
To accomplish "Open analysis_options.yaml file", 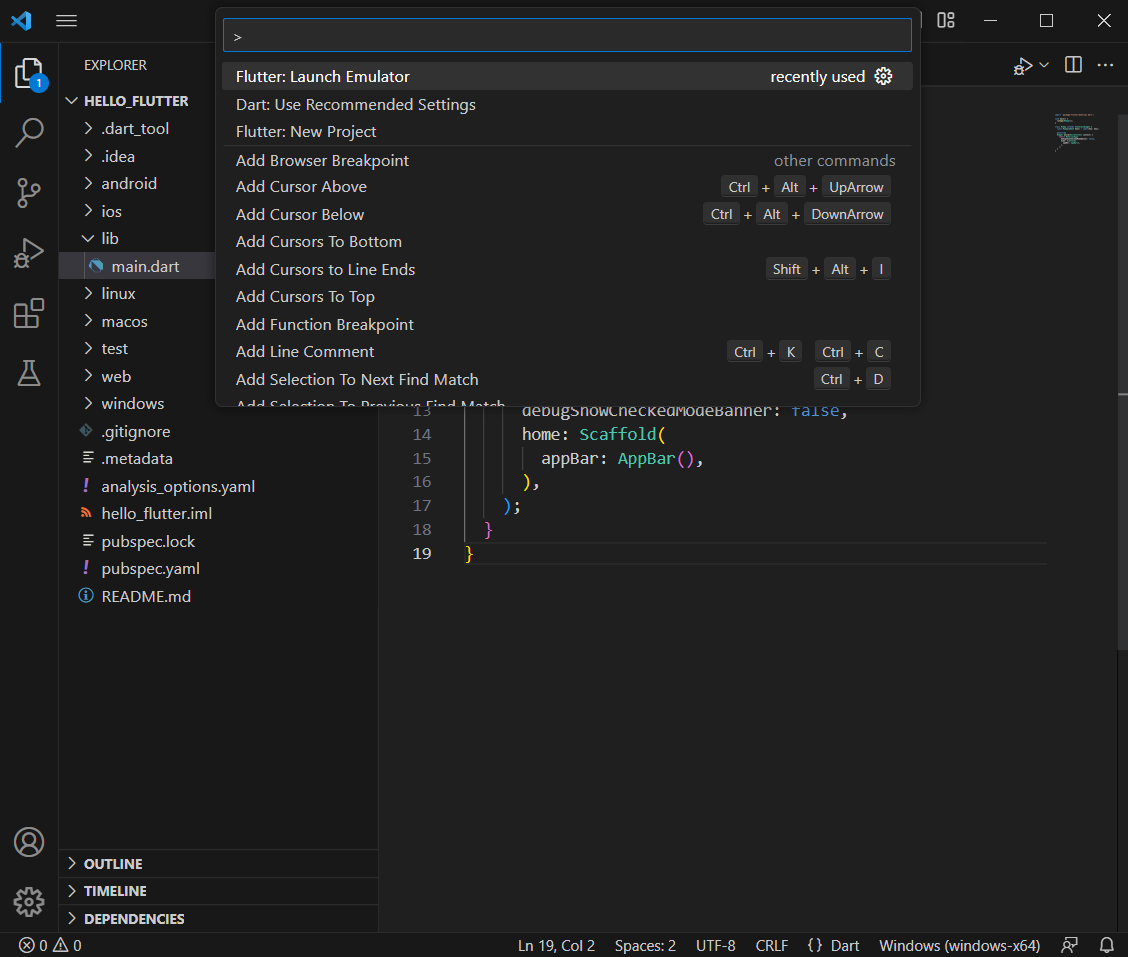I will point(218,486).
